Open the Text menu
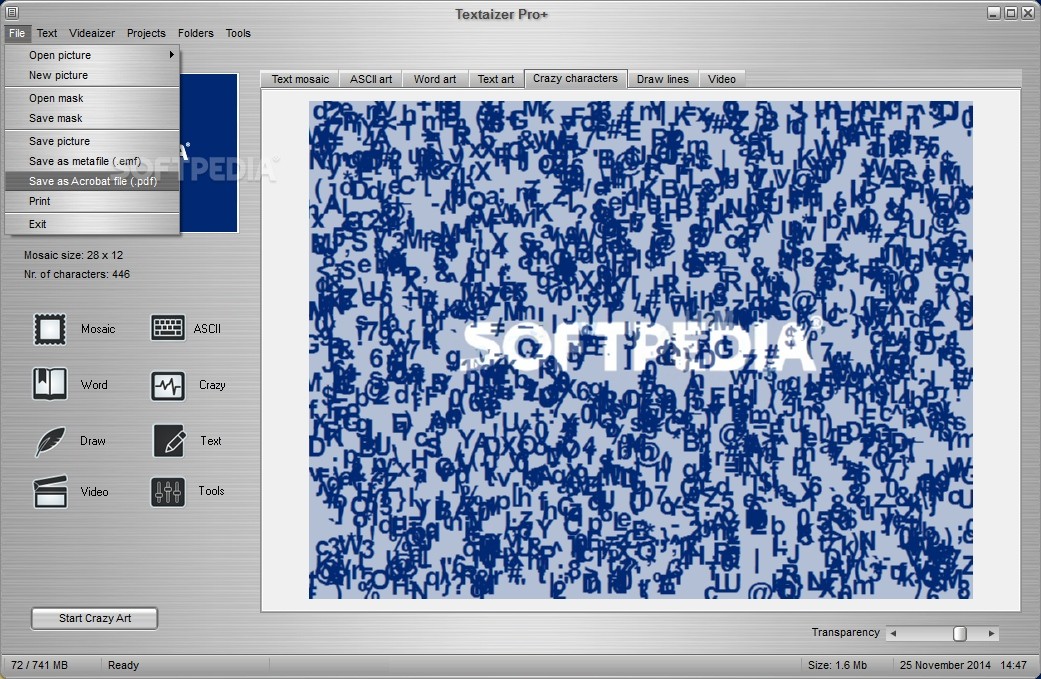1041x679 pixels. (46, 33)
